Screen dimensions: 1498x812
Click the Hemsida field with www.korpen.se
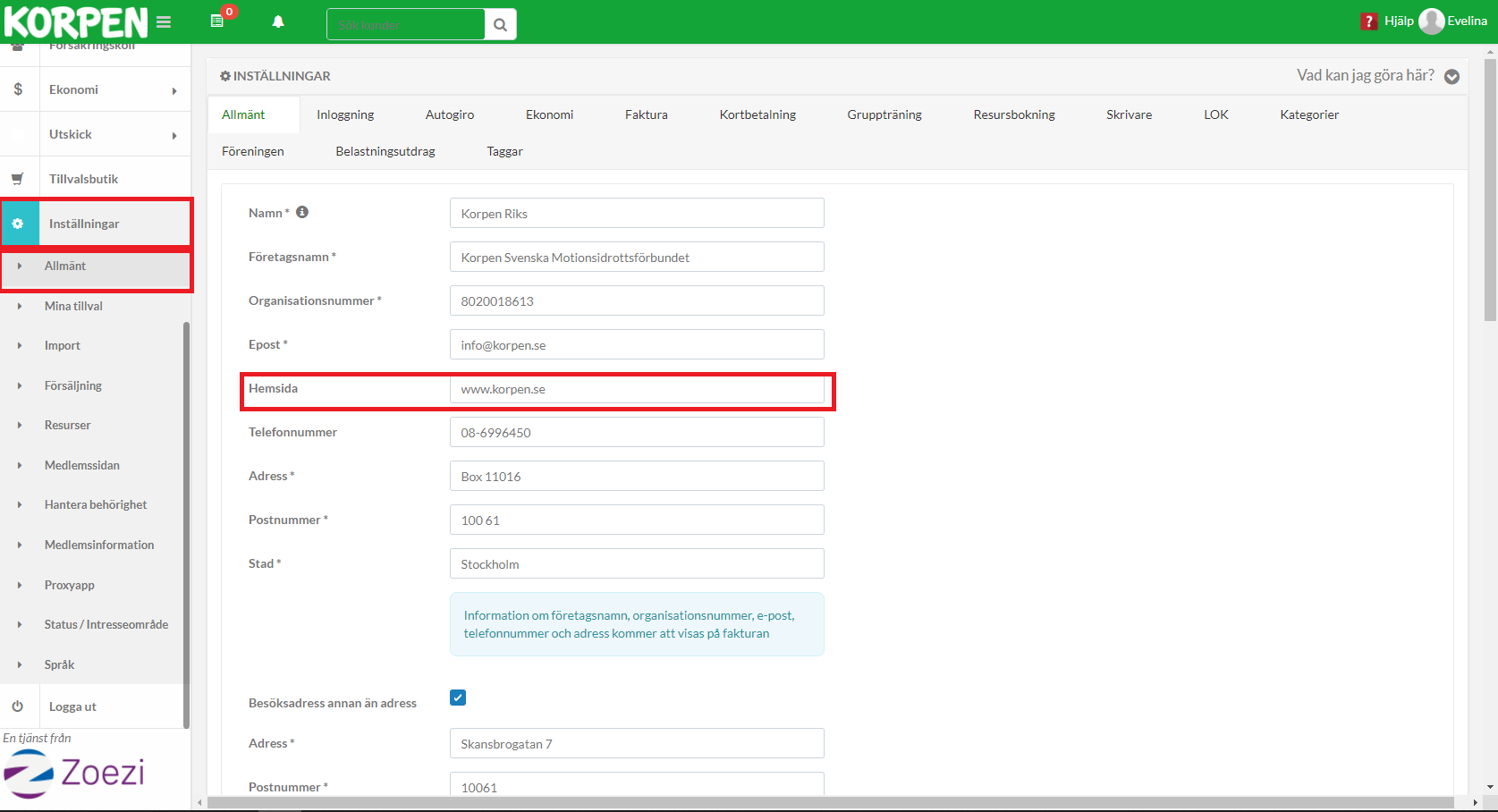pyautogui.click(x=637, y=389)
